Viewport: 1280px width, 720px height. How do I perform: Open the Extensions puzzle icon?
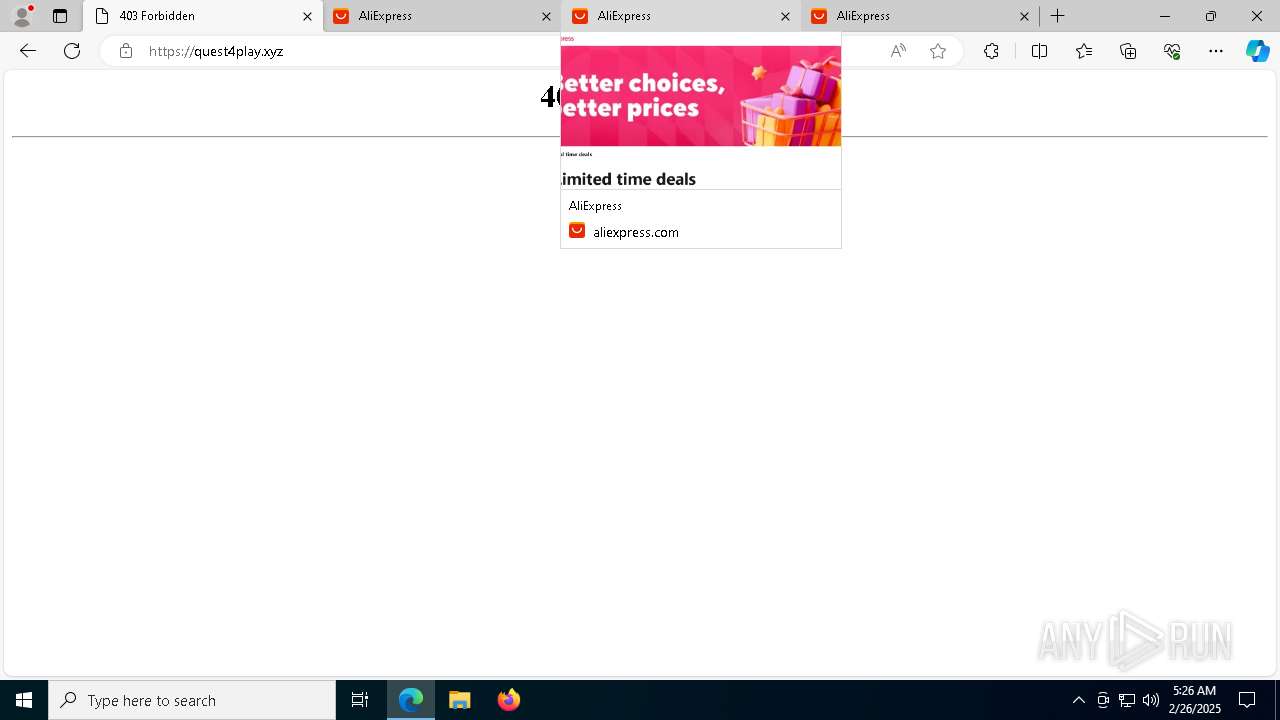coord(991,51)
